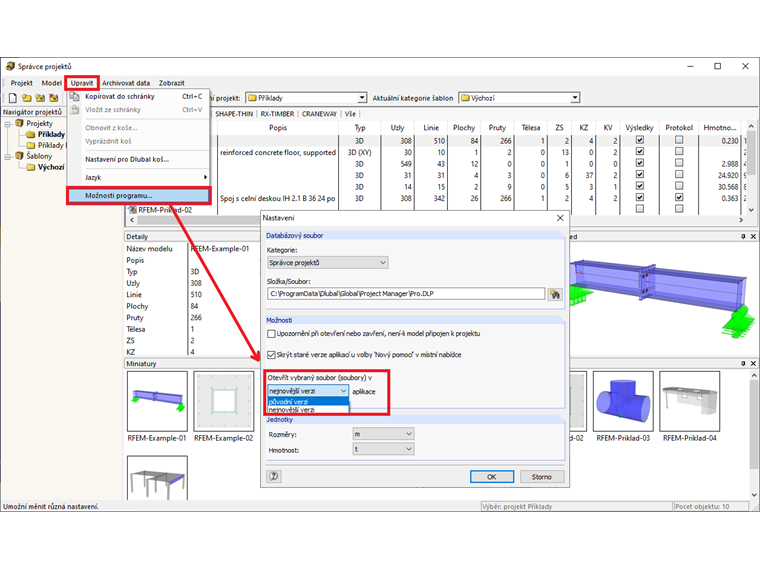The width and height of the screenshot is (760, 570).
Task: Switch to the RX-TIMBER tab
Action: point(277,114)
